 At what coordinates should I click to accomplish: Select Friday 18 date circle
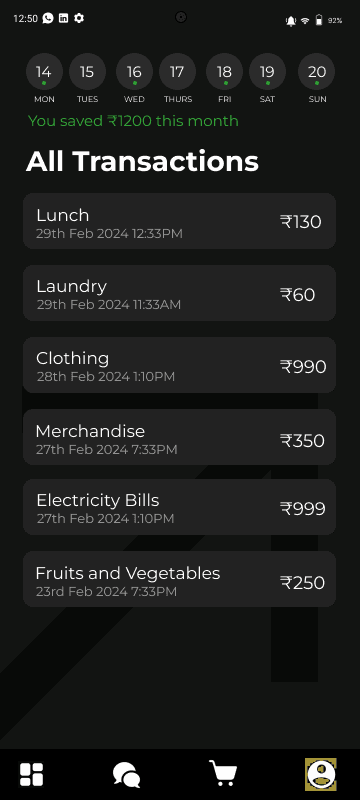coord(224,72)
